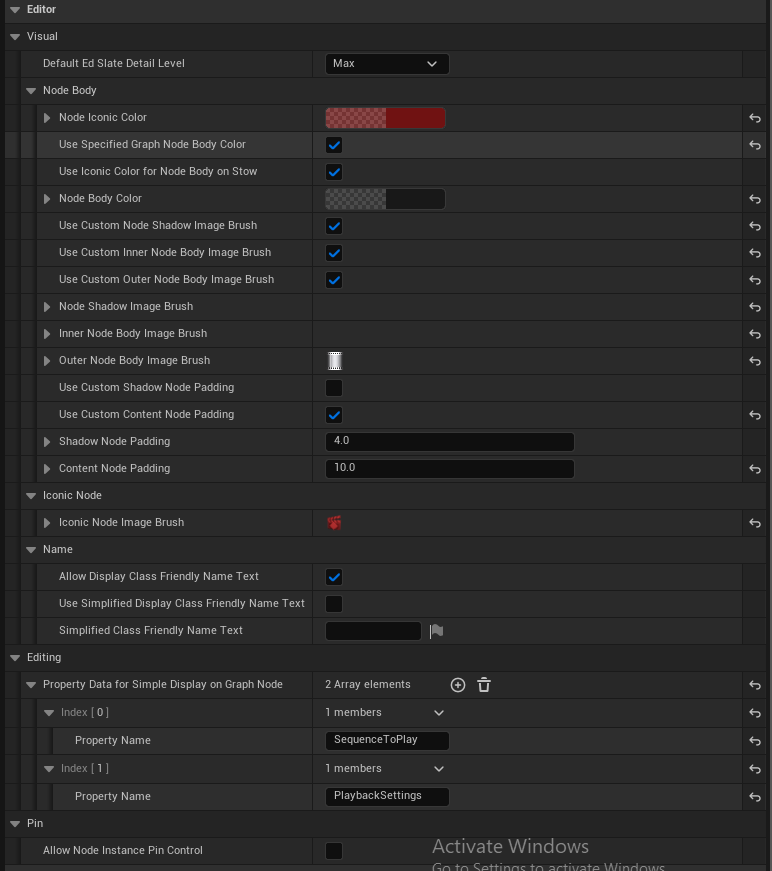Screen dimensions: 772x871
Task: Click flag icon beside Simplified Class Friendly Name Text
Action: pos(437,631)
